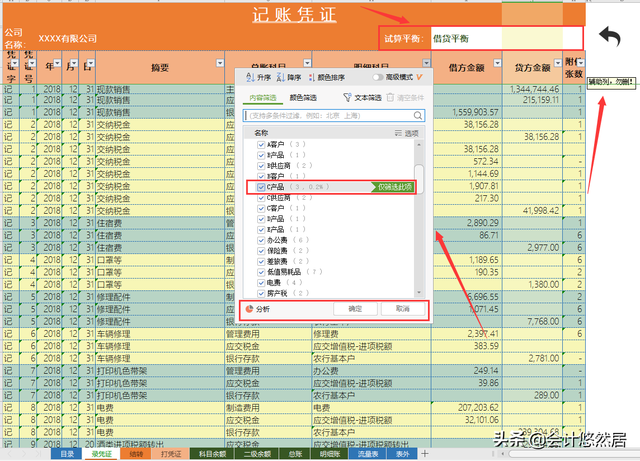
Task: Sort descending with the 降序 icon
Action: point(289,77)
